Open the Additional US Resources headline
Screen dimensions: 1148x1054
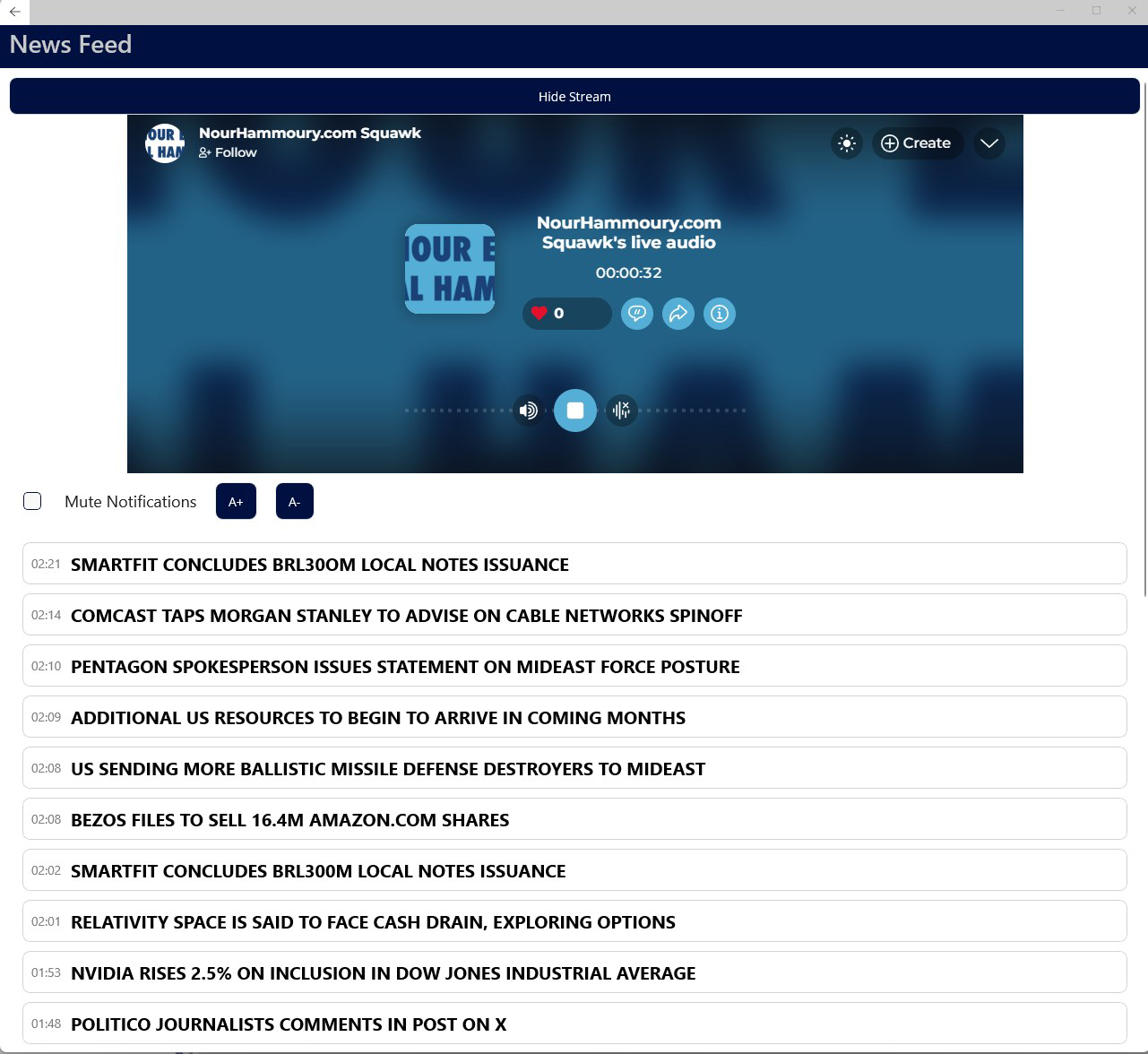(x=574, y=717)
